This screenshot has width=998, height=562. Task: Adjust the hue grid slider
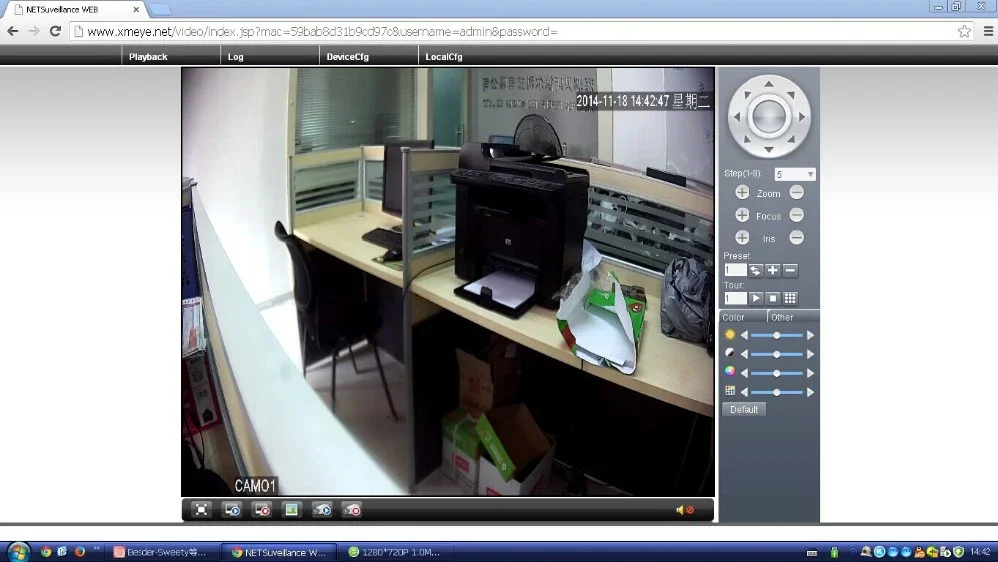pos(777,393)
